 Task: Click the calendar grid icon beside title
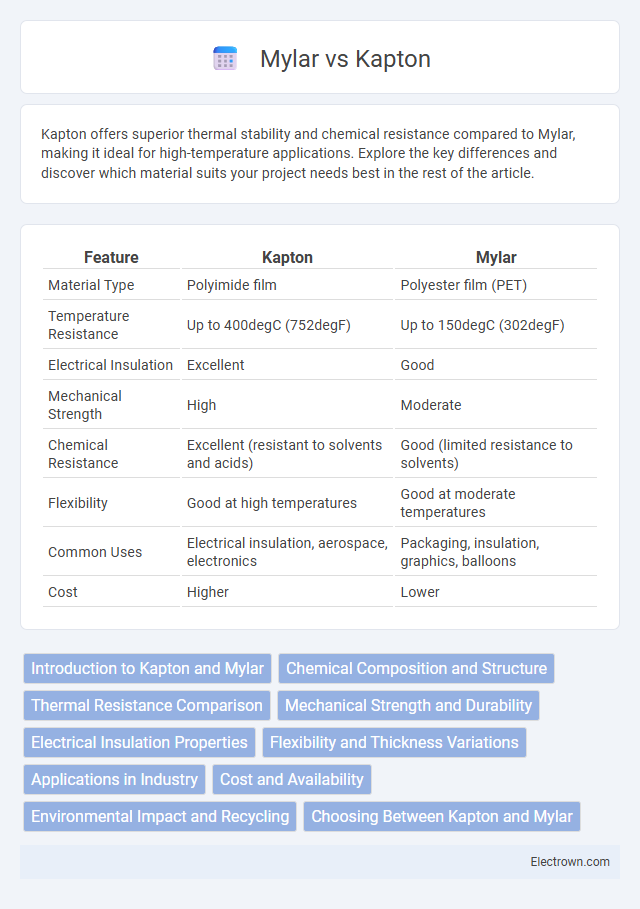225,59
